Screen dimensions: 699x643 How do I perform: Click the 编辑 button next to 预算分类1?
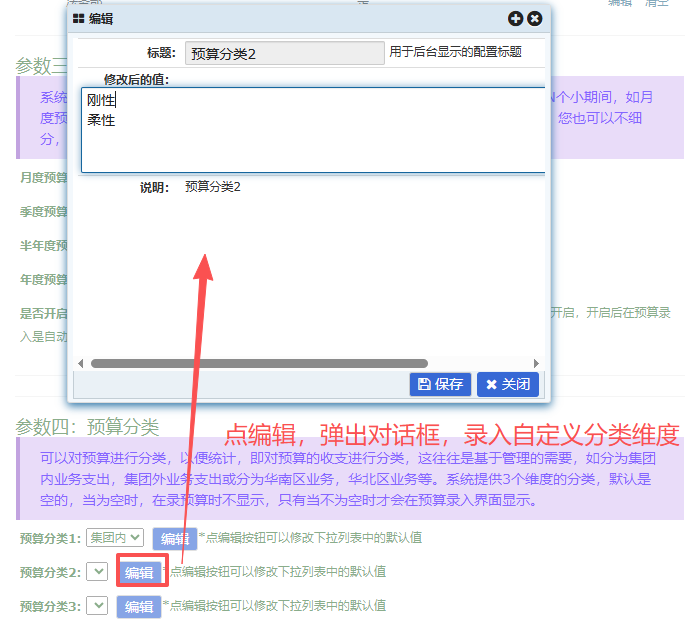click(x=174, y=539)
